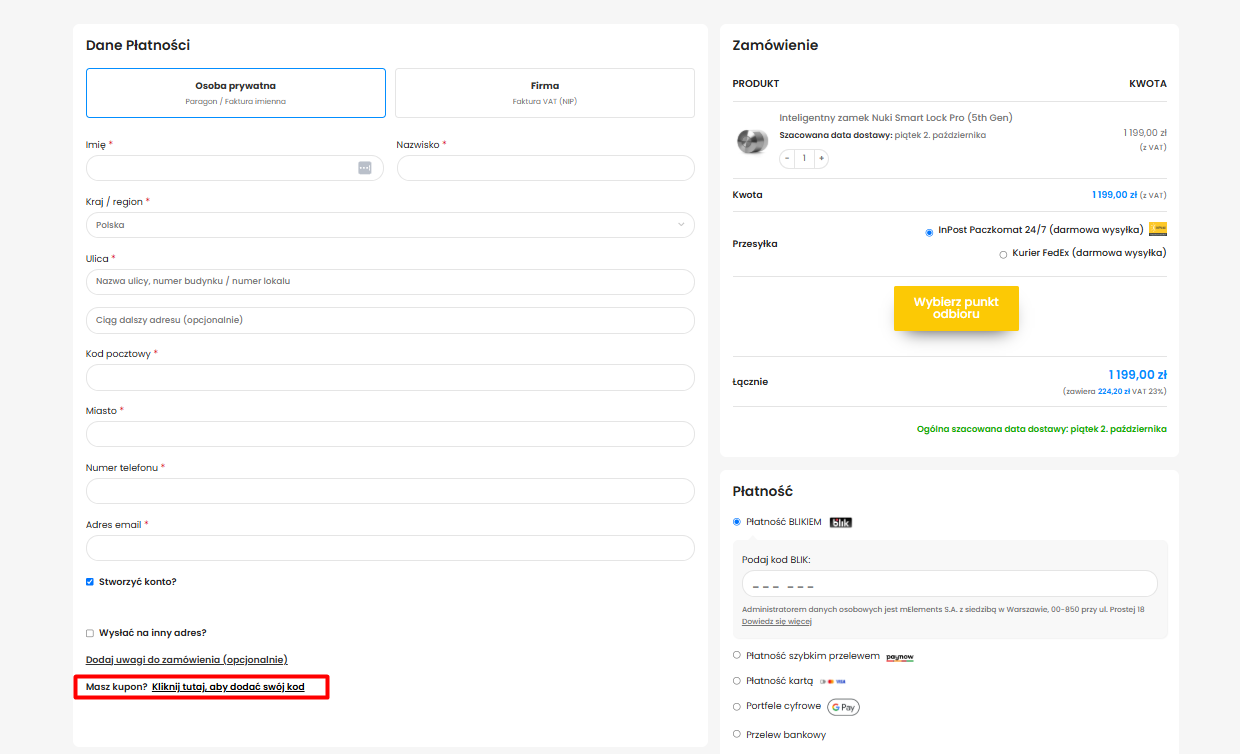Click the Wybierz punkt odbioru button

coord(956,308)
